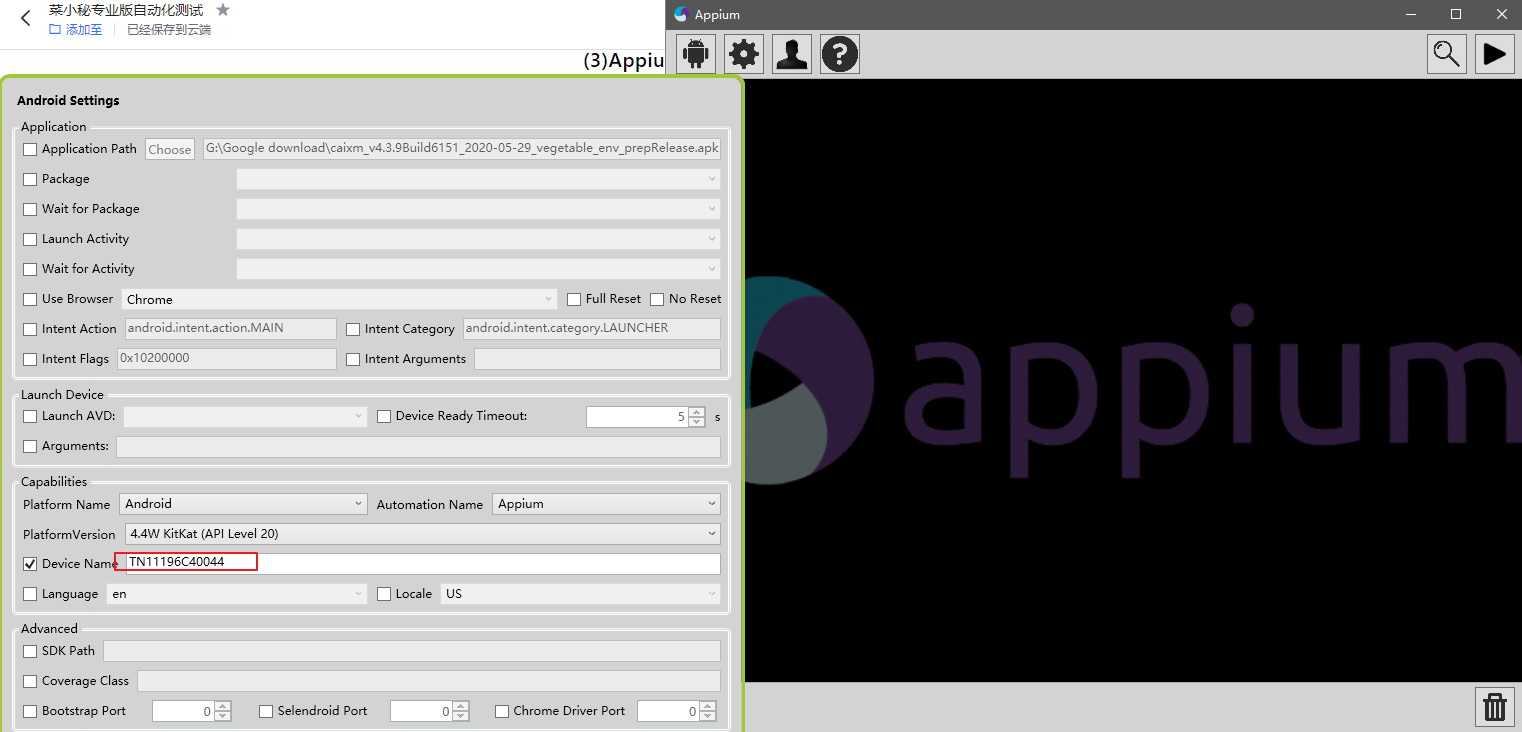Enable the Wait for Package checkbox

(30, 209)
